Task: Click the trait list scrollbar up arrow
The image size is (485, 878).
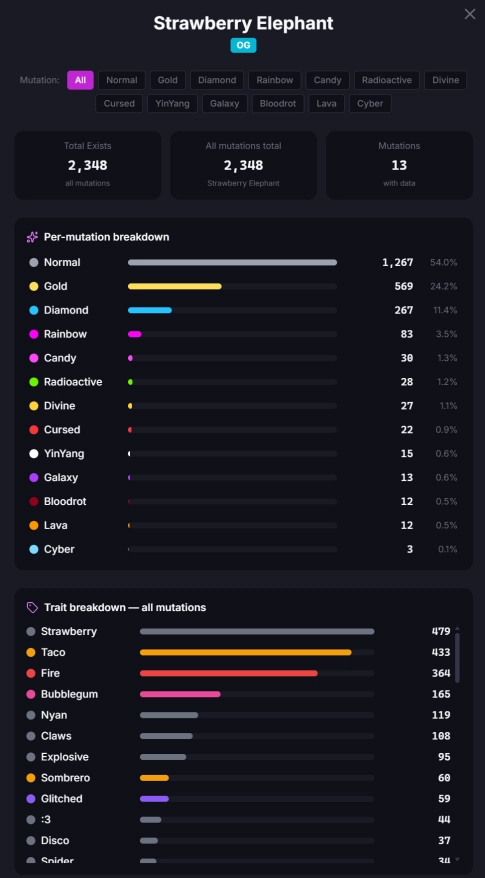Action: [458, 629]
